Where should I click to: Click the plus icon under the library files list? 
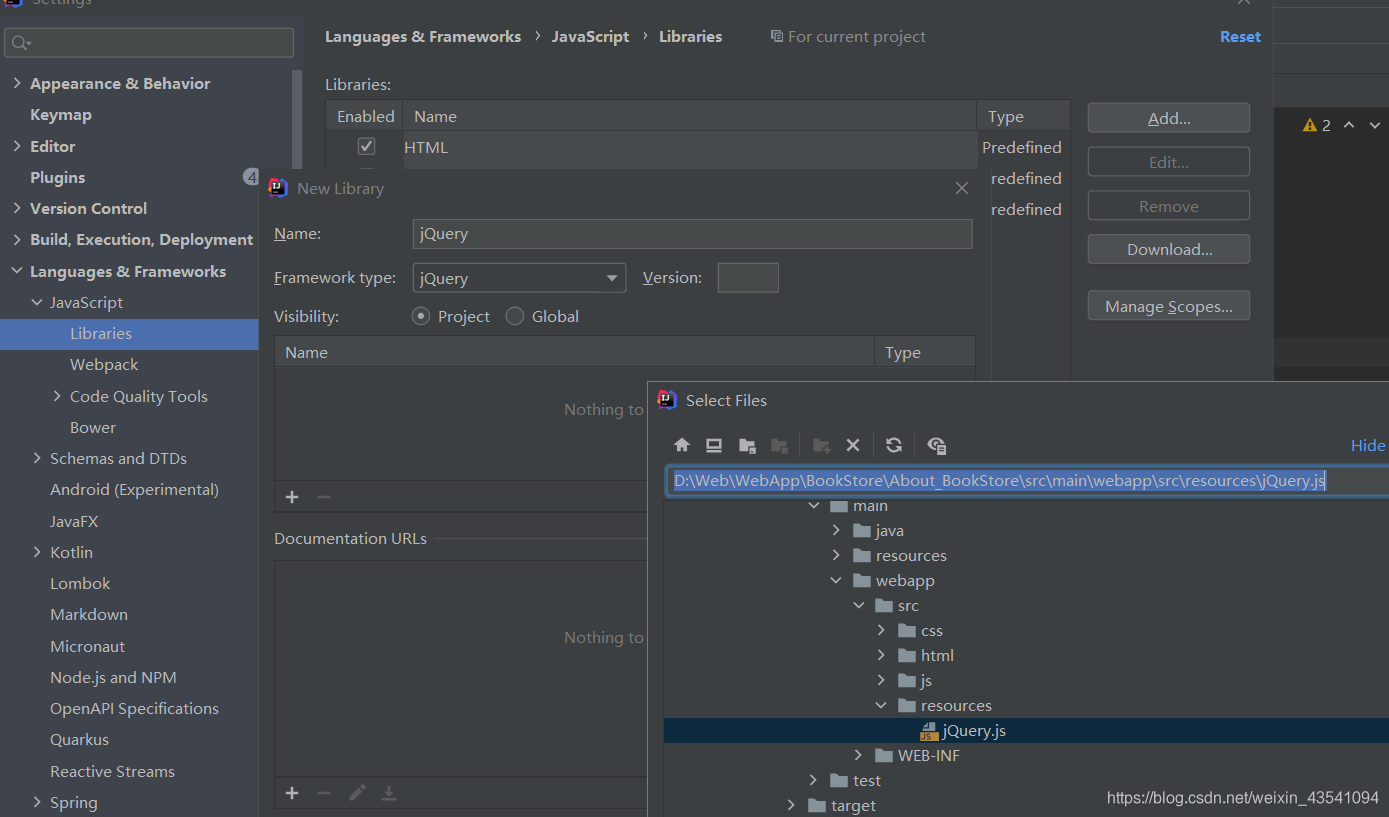[292, 497]
